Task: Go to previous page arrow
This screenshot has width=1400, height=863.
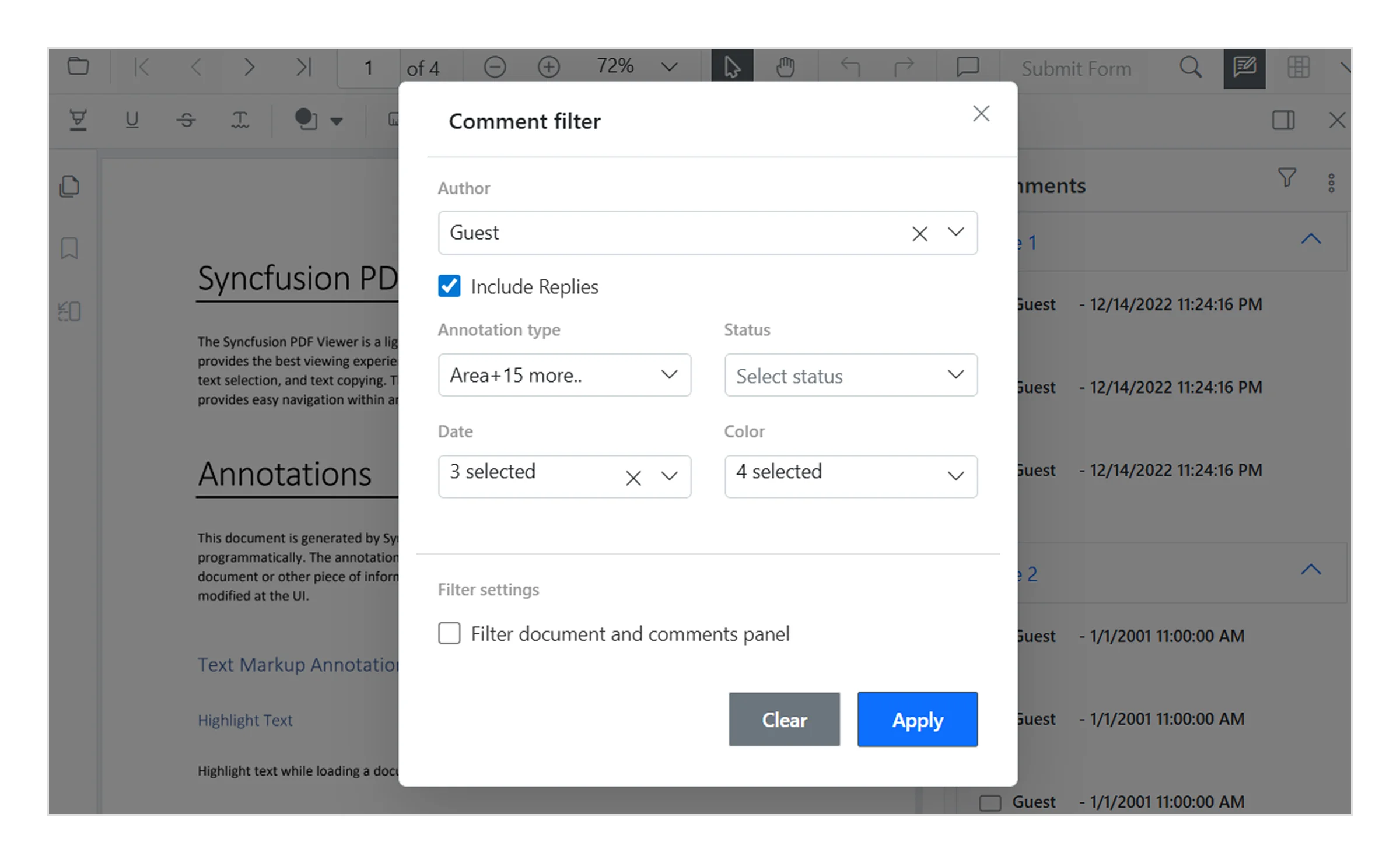Action: point(196,67)
